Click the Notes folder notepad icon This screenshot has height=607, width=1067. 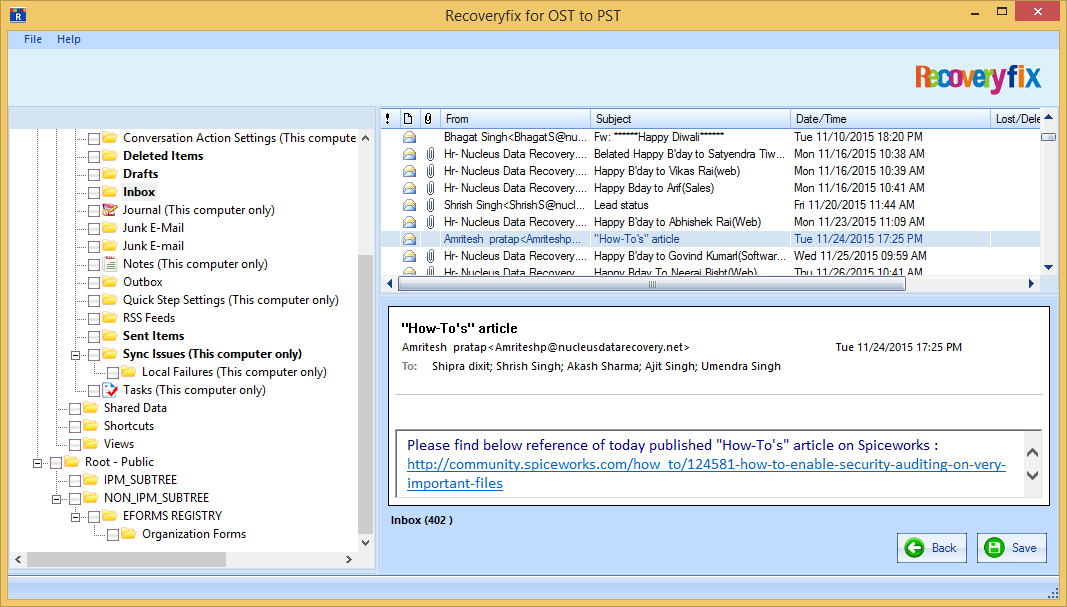(110, 264)
